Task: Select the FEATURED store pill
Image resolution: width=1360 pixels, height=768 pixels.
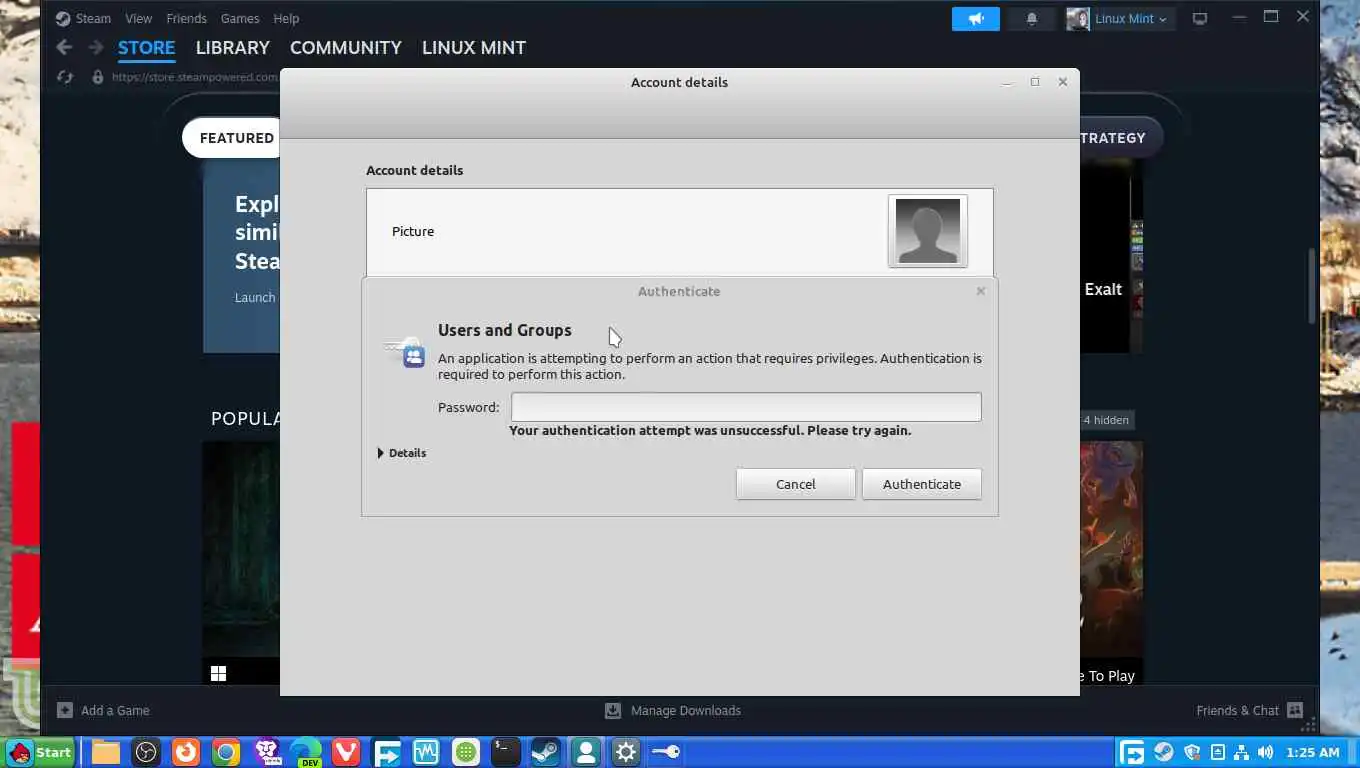Action: (232, 138)
